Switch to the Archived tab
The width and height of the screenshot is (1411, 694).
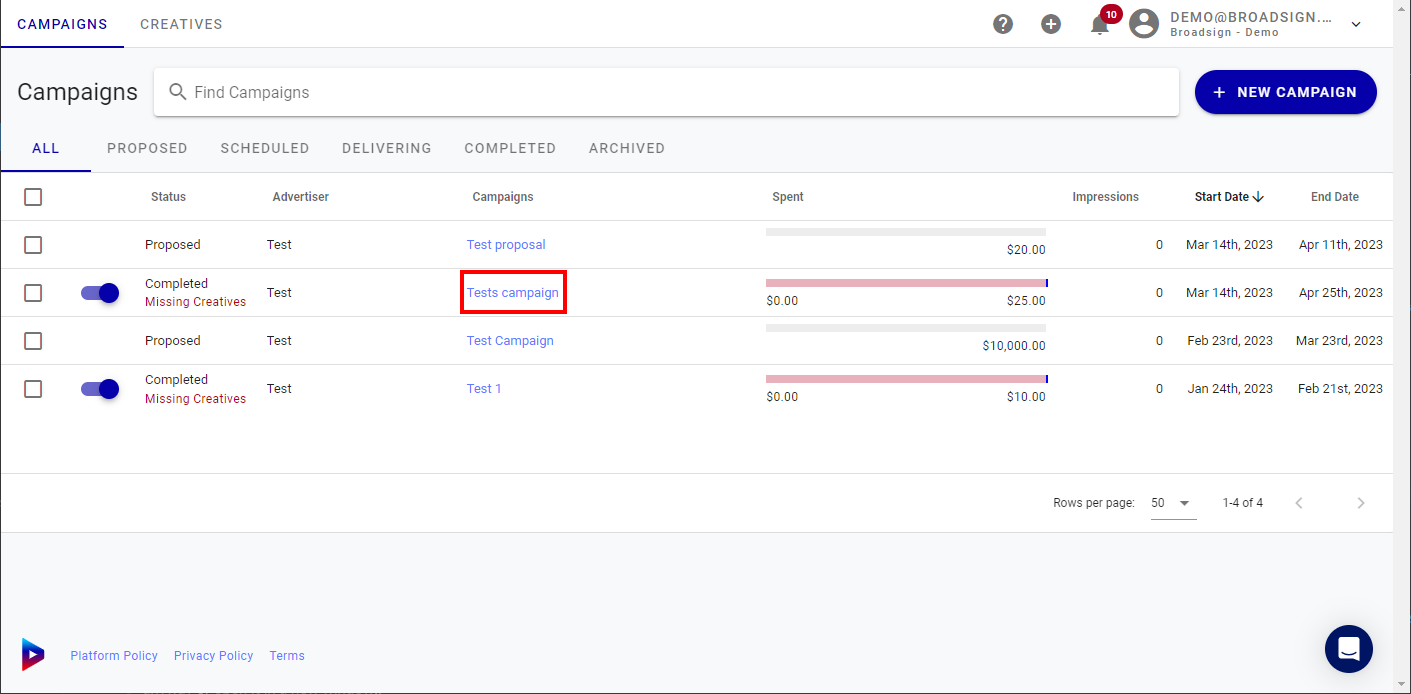coord(627,148)
